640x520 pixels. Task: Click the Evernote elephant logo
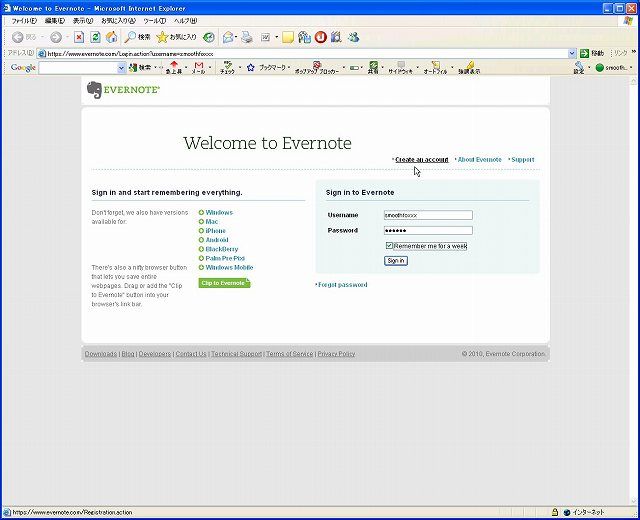93,90
